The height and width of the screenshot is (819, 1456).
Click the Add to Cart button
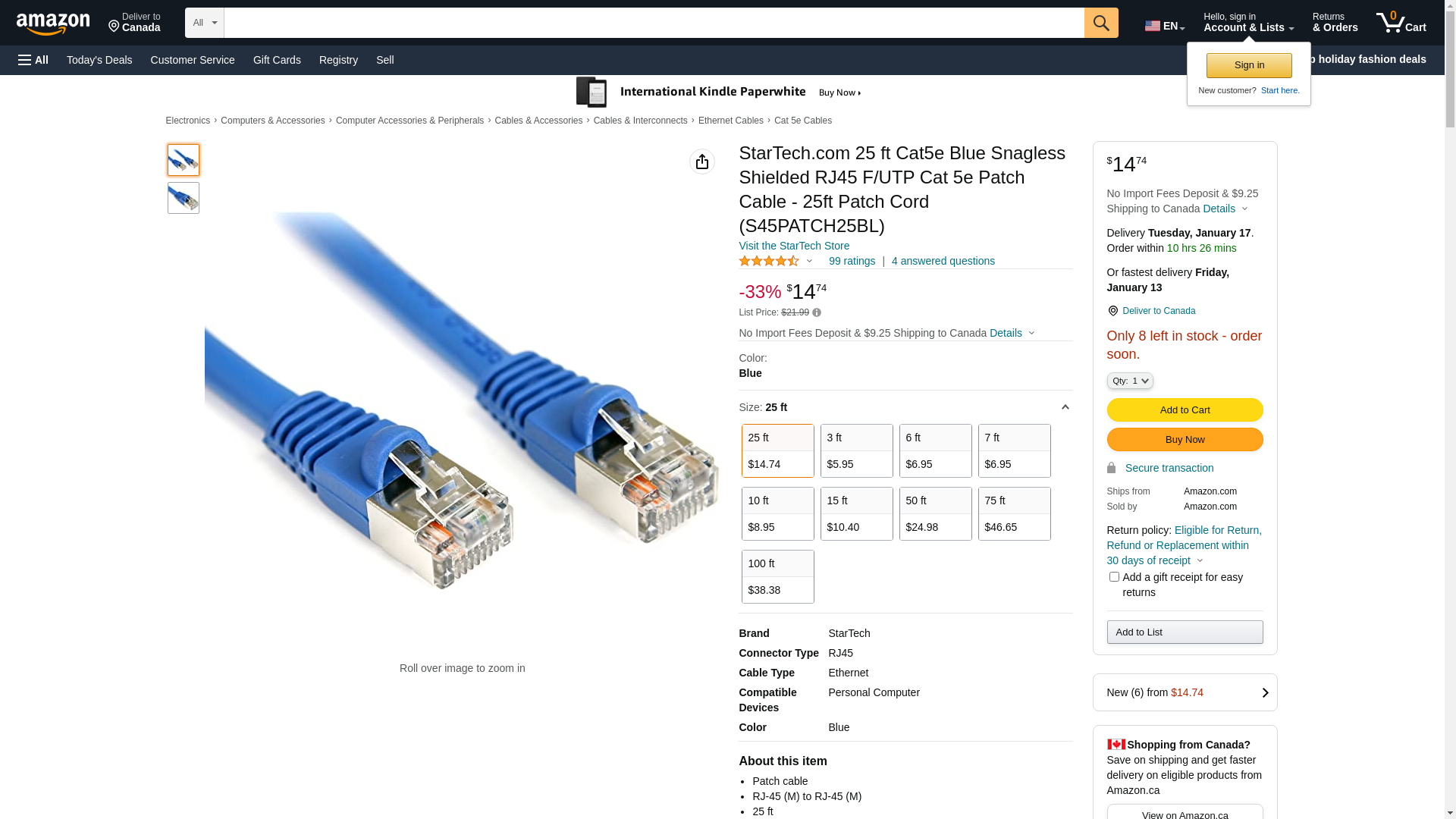pos(1185,410)
